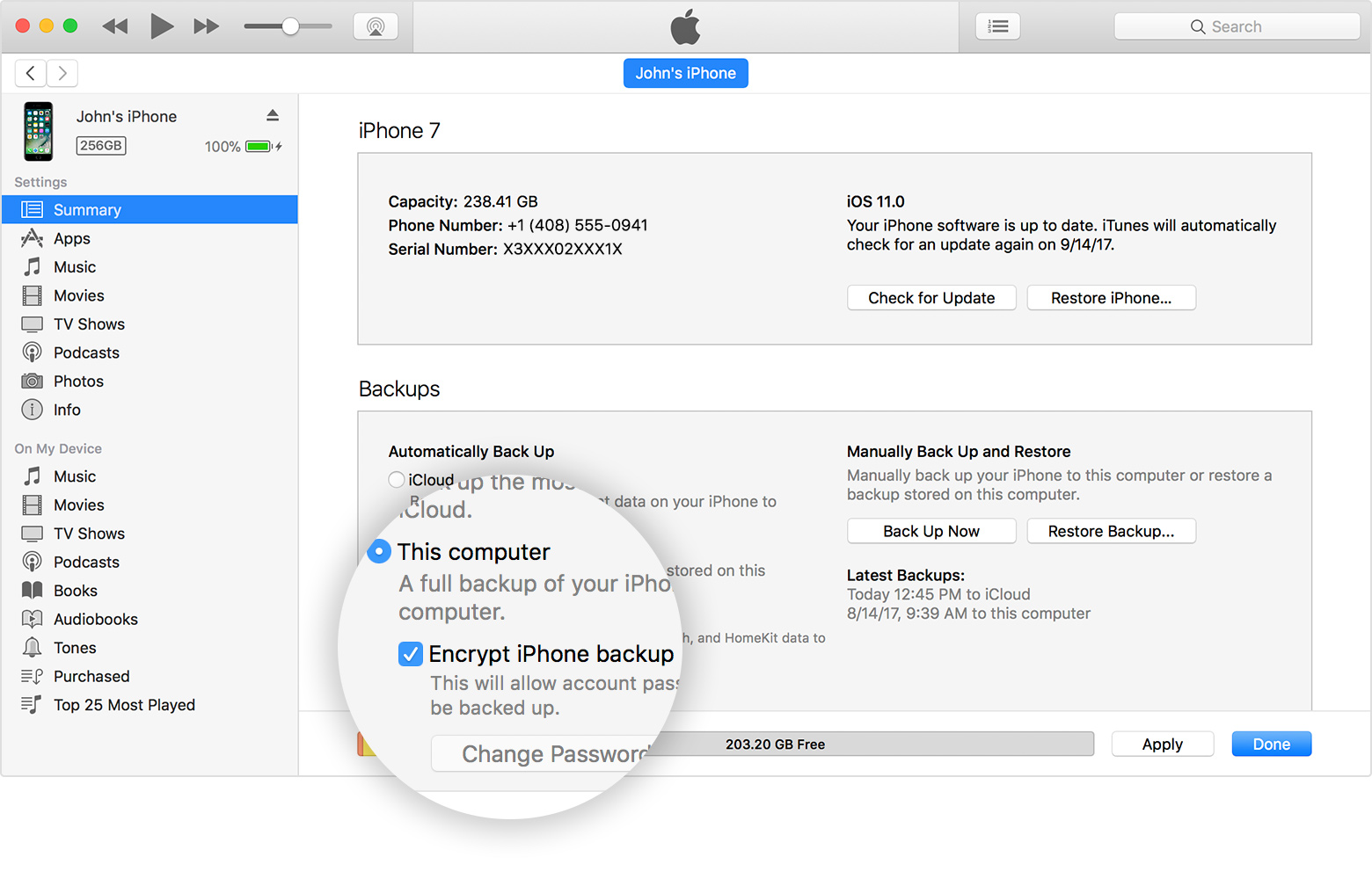Open Purchased playlist

[x=150, y=676]
